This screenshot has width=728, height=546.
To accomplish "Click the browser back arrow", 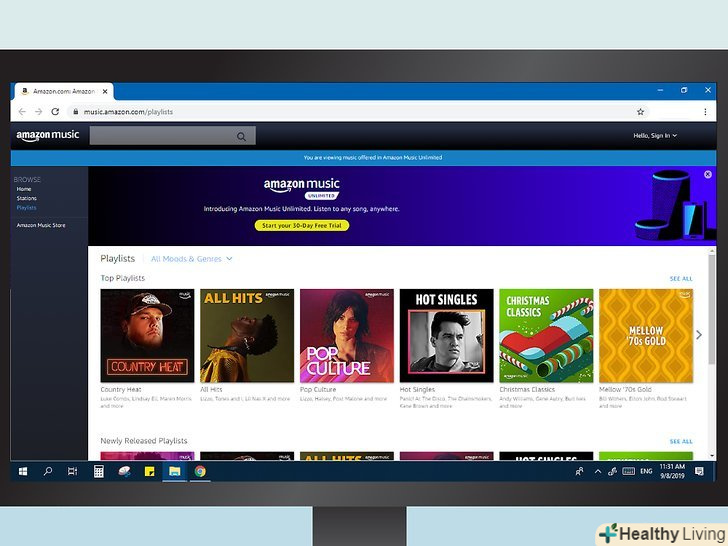I will coord(22,111).
